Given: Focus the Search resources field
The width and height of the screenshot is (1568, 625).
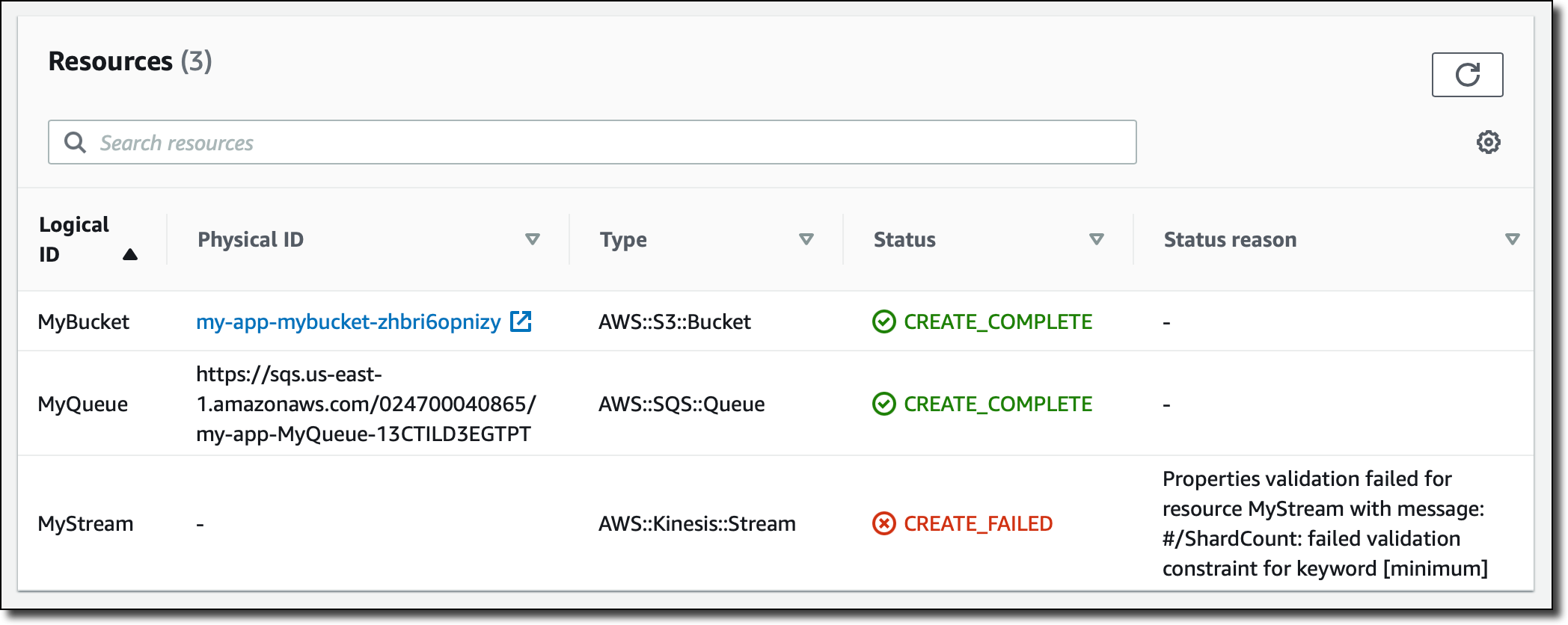Looking at the screenshot, I should (592, 142).
